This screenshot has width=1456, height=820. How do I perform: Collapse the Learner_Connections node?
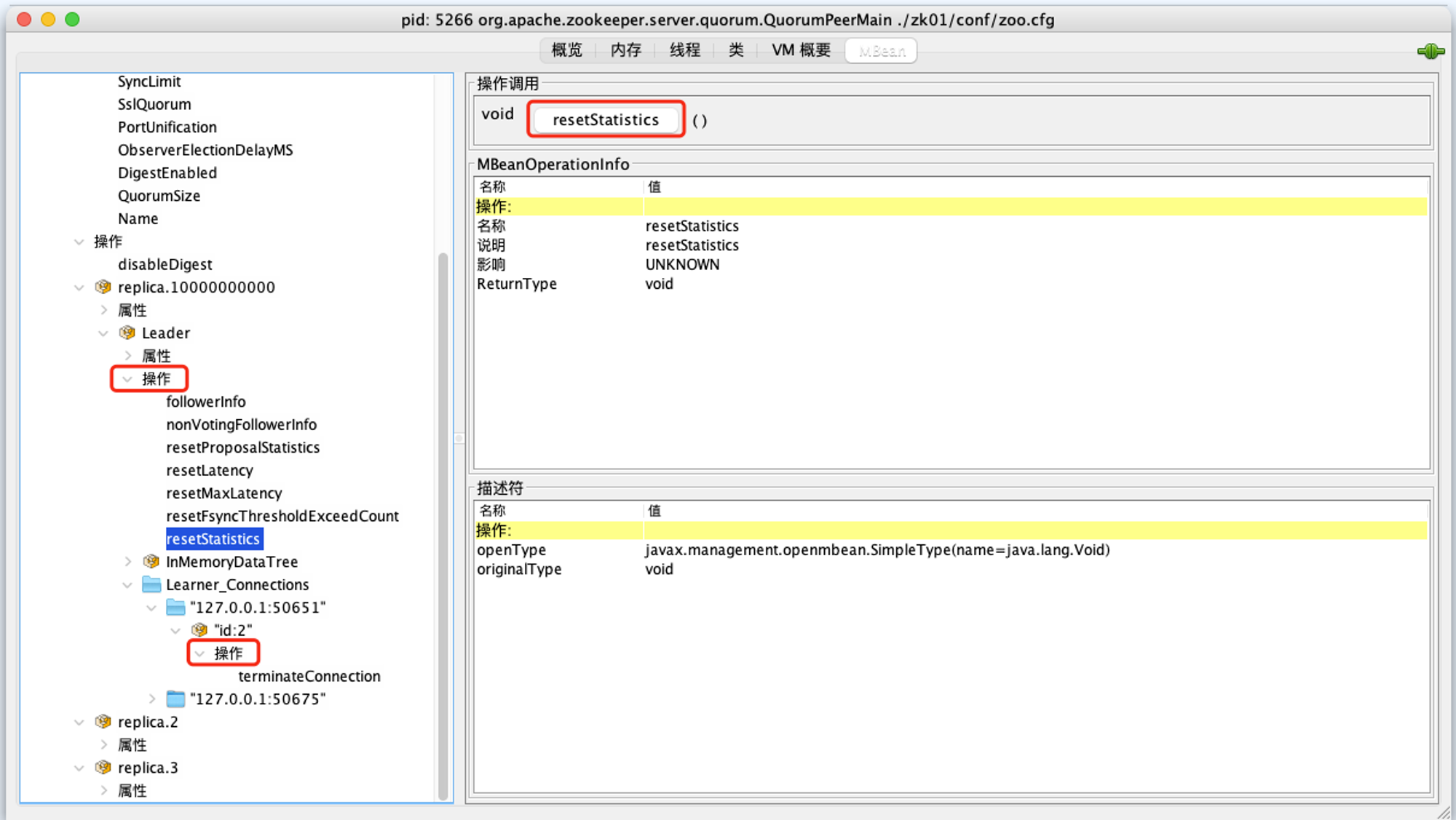(x=127, y=585)
